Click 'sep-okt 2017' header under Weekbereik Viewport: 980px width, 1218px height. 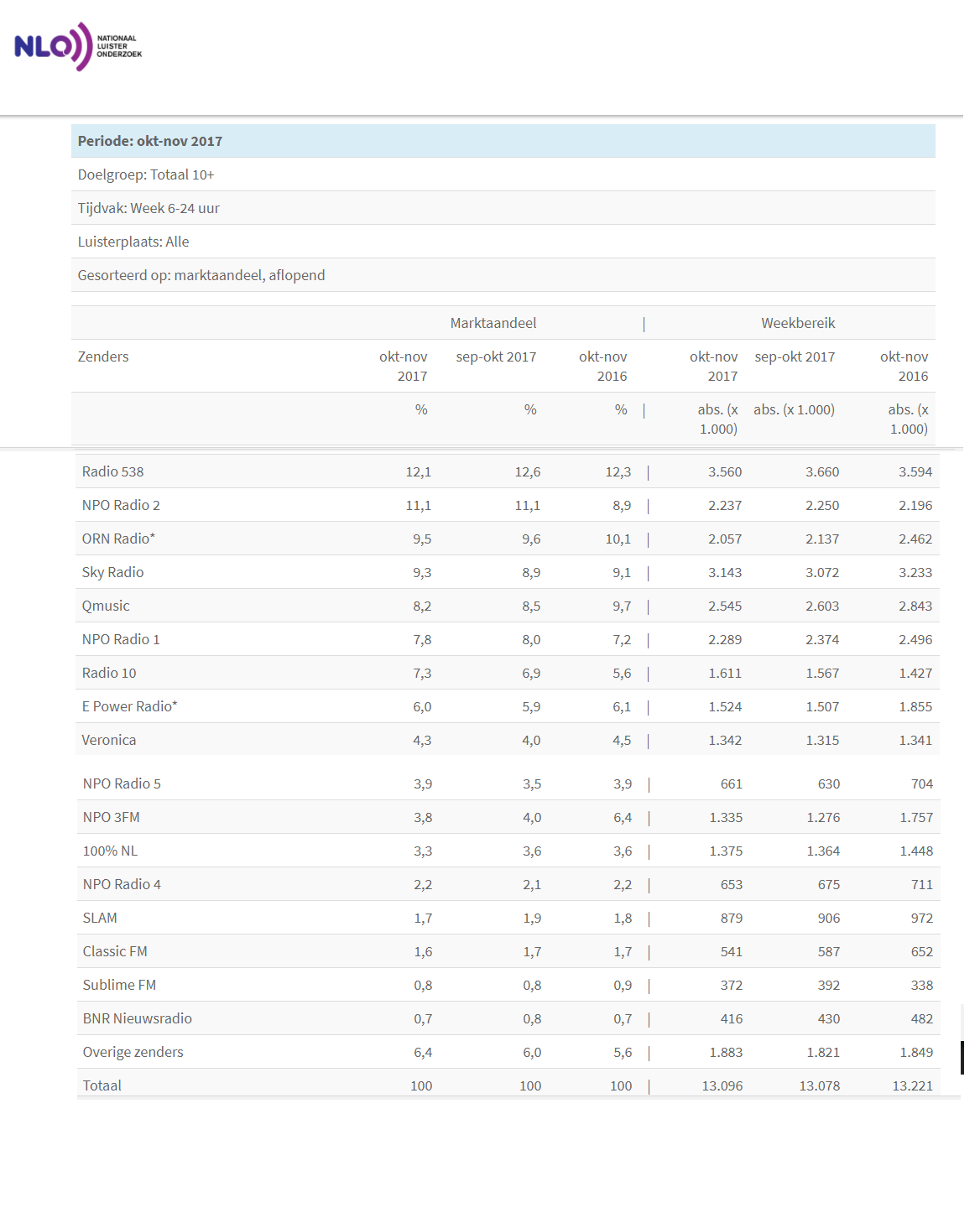pyautogui.click(x=795, y=357)
